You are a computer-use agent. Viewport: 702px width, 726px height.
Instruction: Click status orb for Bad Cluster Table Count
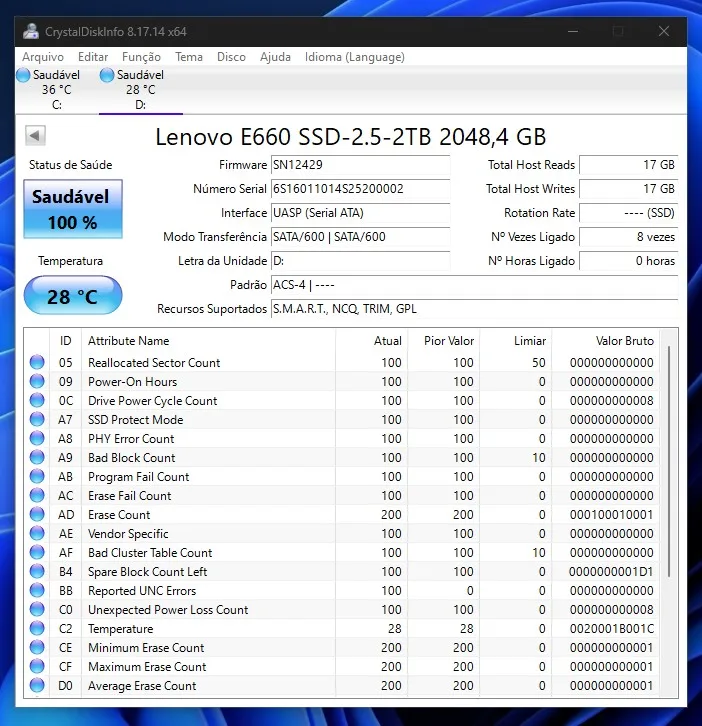[37, 552]
